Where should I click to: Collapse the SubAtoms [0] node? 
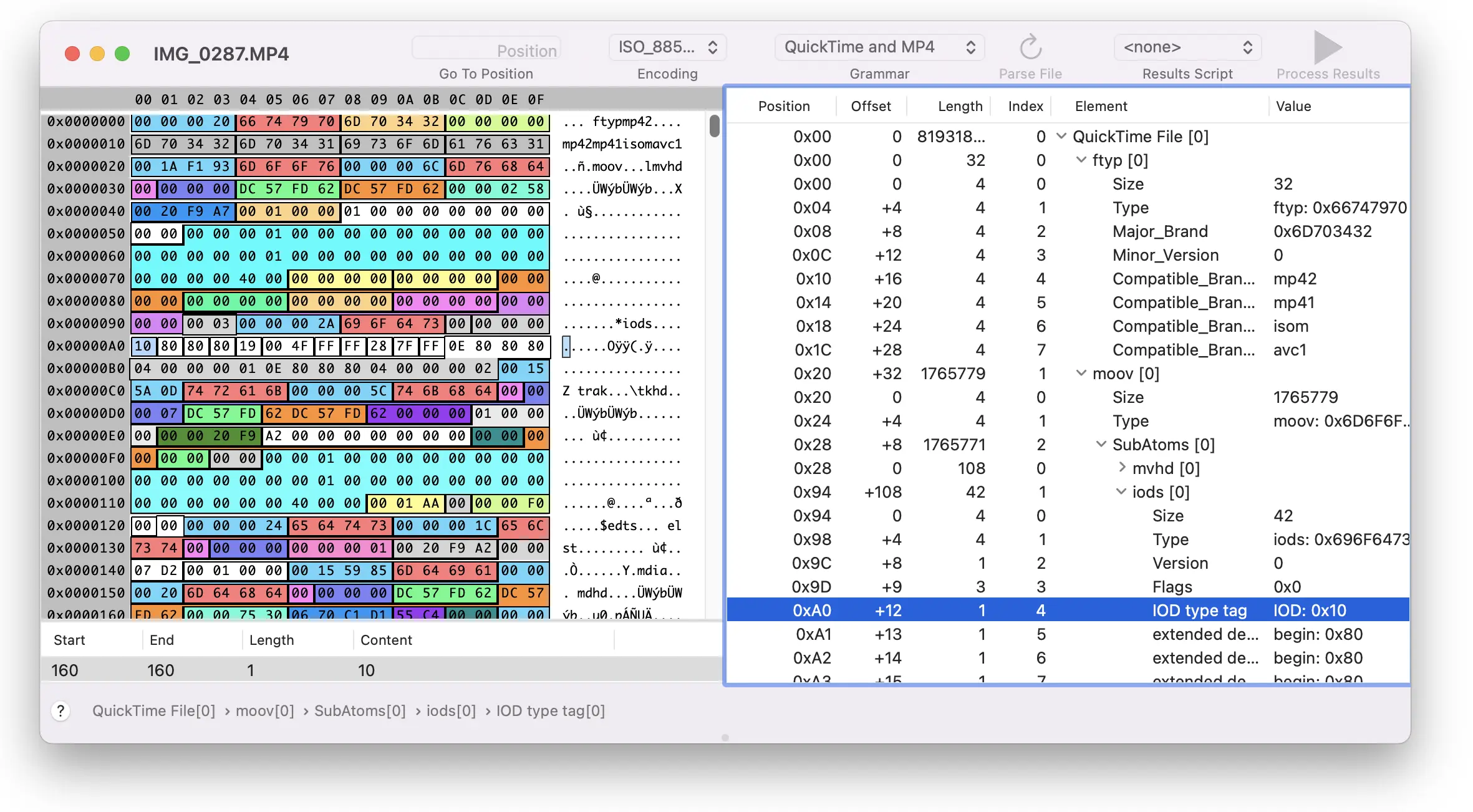pyautogui.click(x=1101, y=444)
